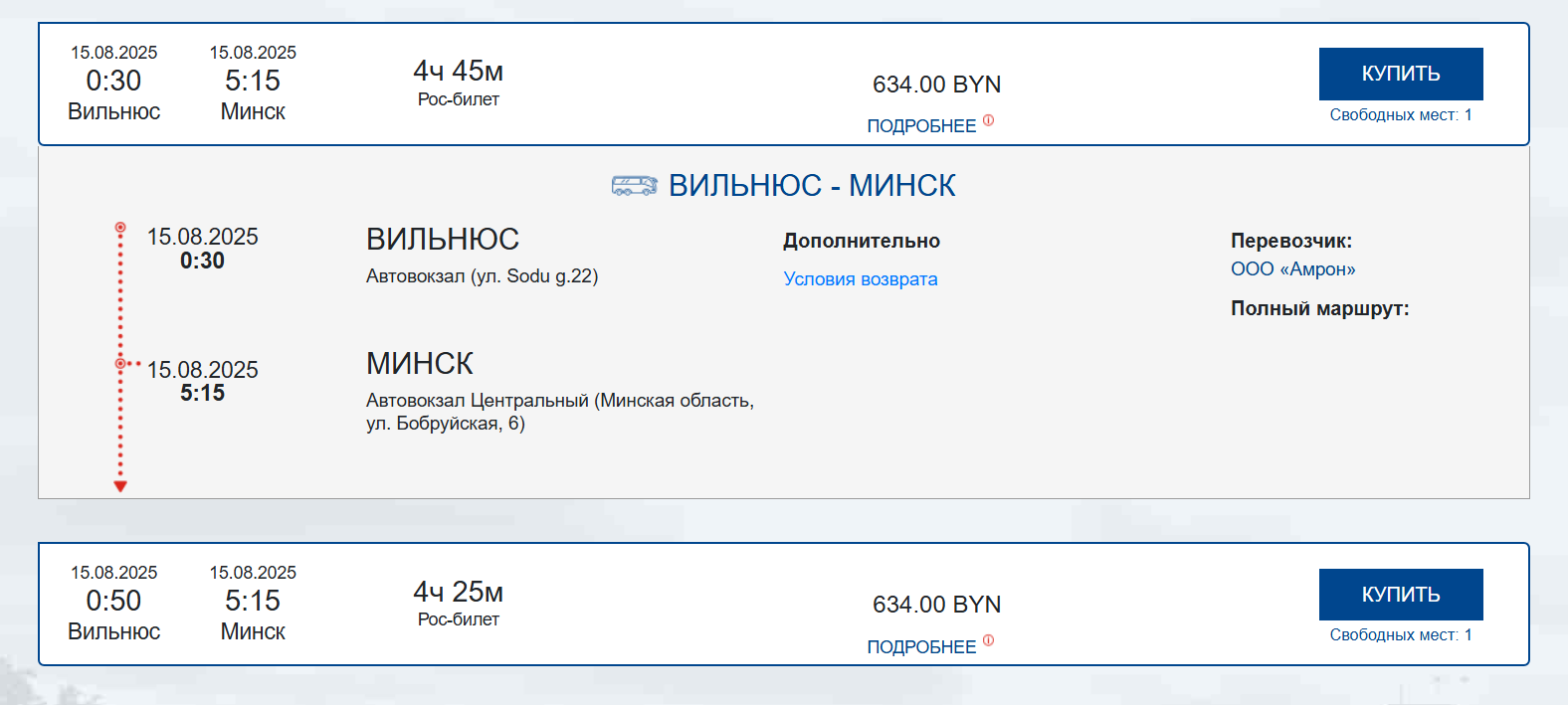Click free seats count under second КУПИТЬ

[1400, 635]
